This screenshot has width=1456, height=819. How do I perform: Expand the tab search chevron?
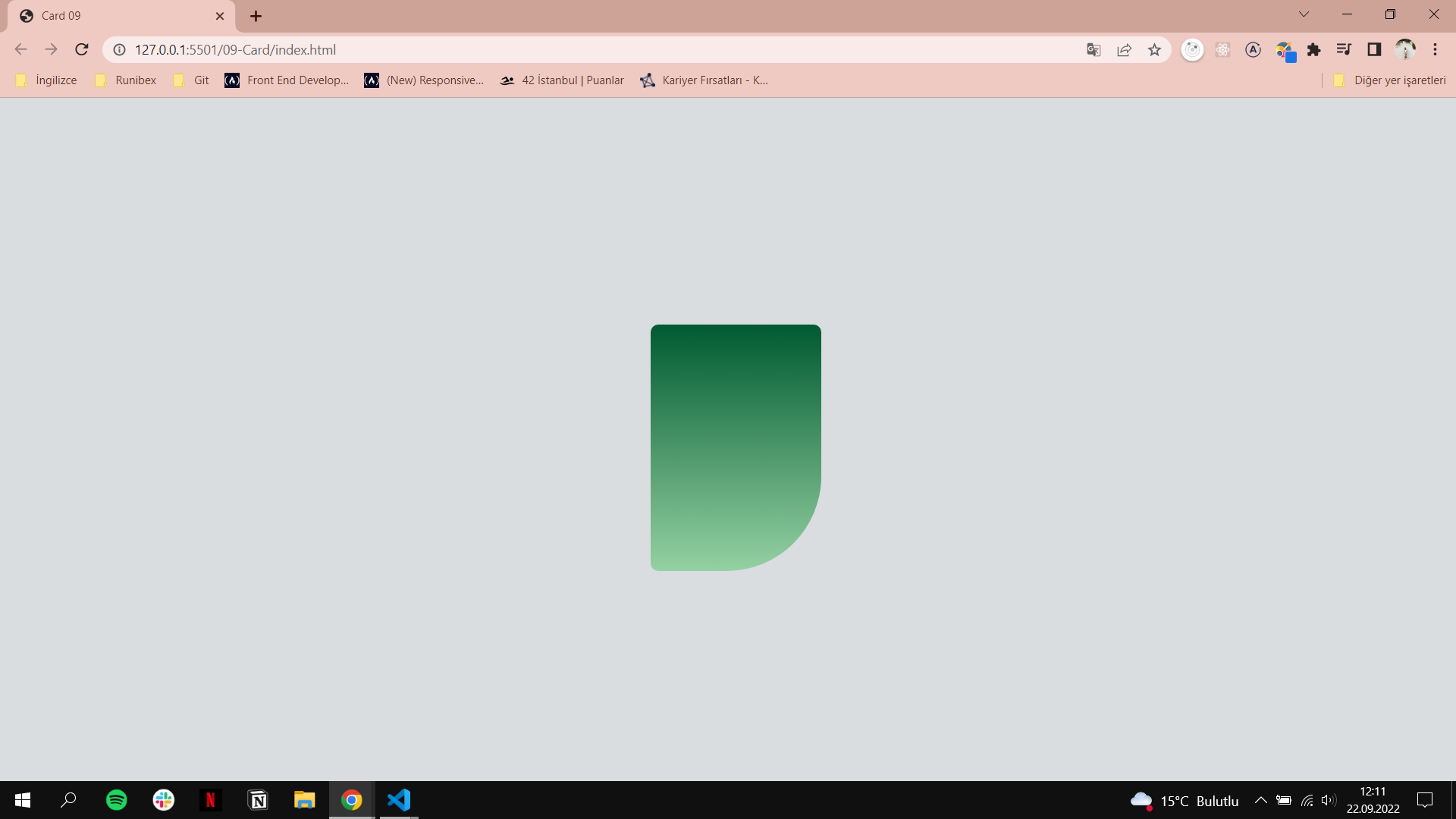(x=1304, y=14)
